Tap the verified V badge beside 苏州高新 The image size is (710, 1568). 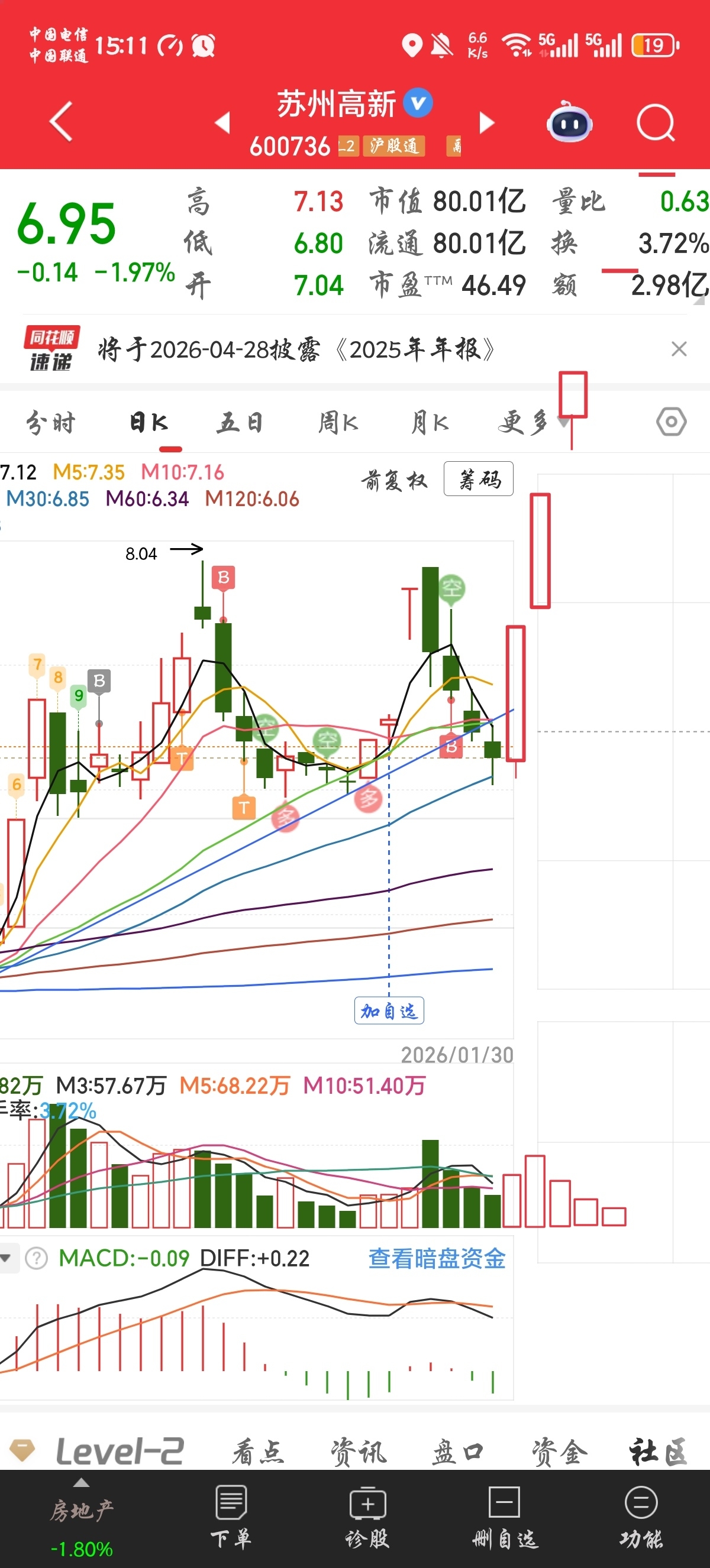coord(419,103)
